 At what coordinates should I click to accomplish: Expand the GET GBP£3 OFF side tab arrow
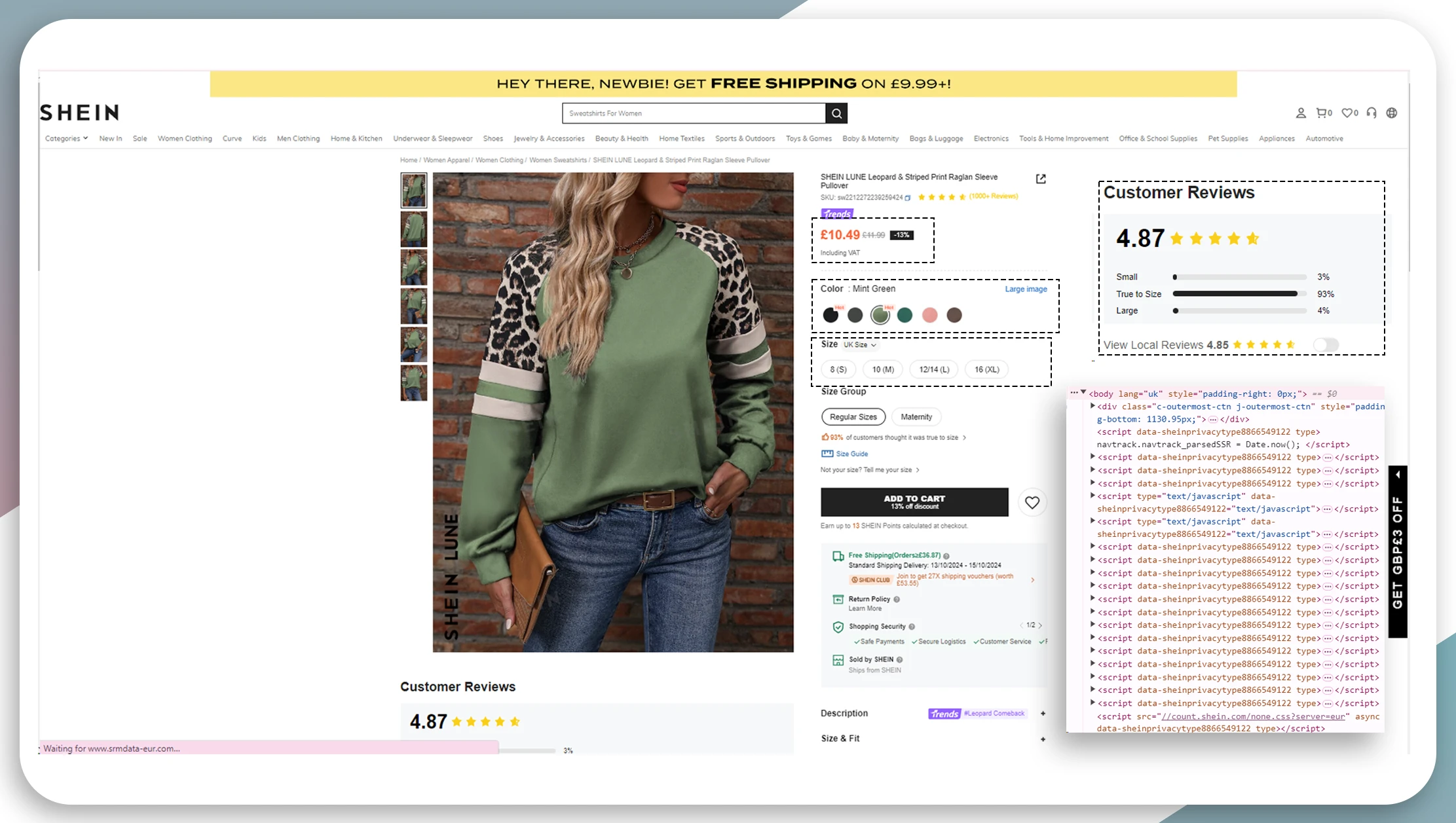pyautogui.click(x=1398, y=475)
